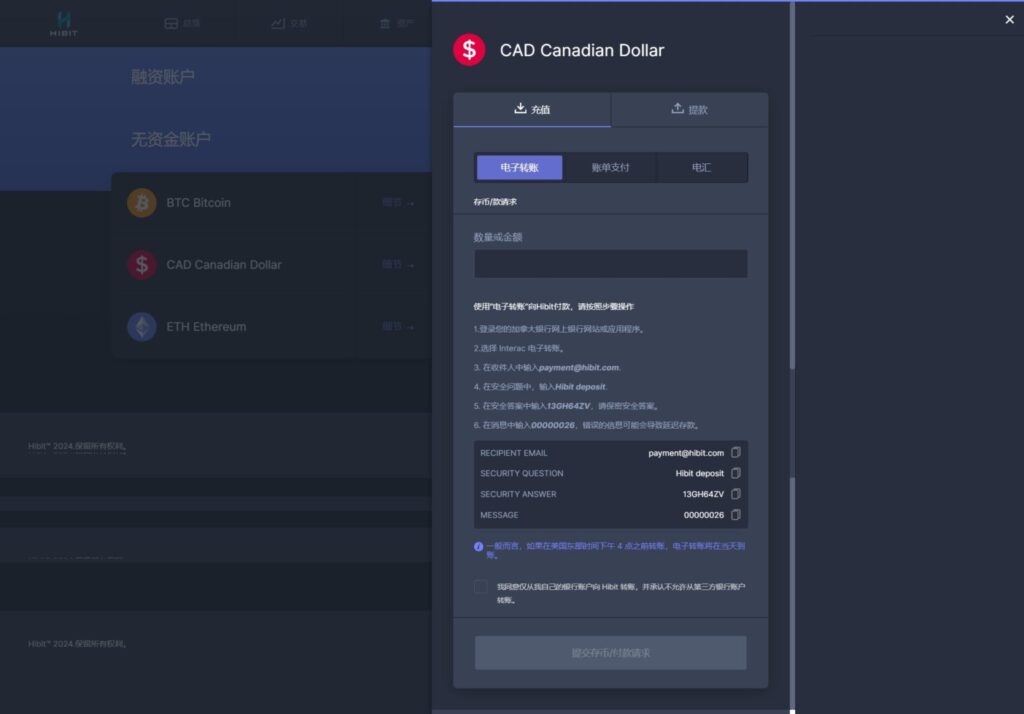Copy the security answer 13GH64ZV

tap(736, 494)
